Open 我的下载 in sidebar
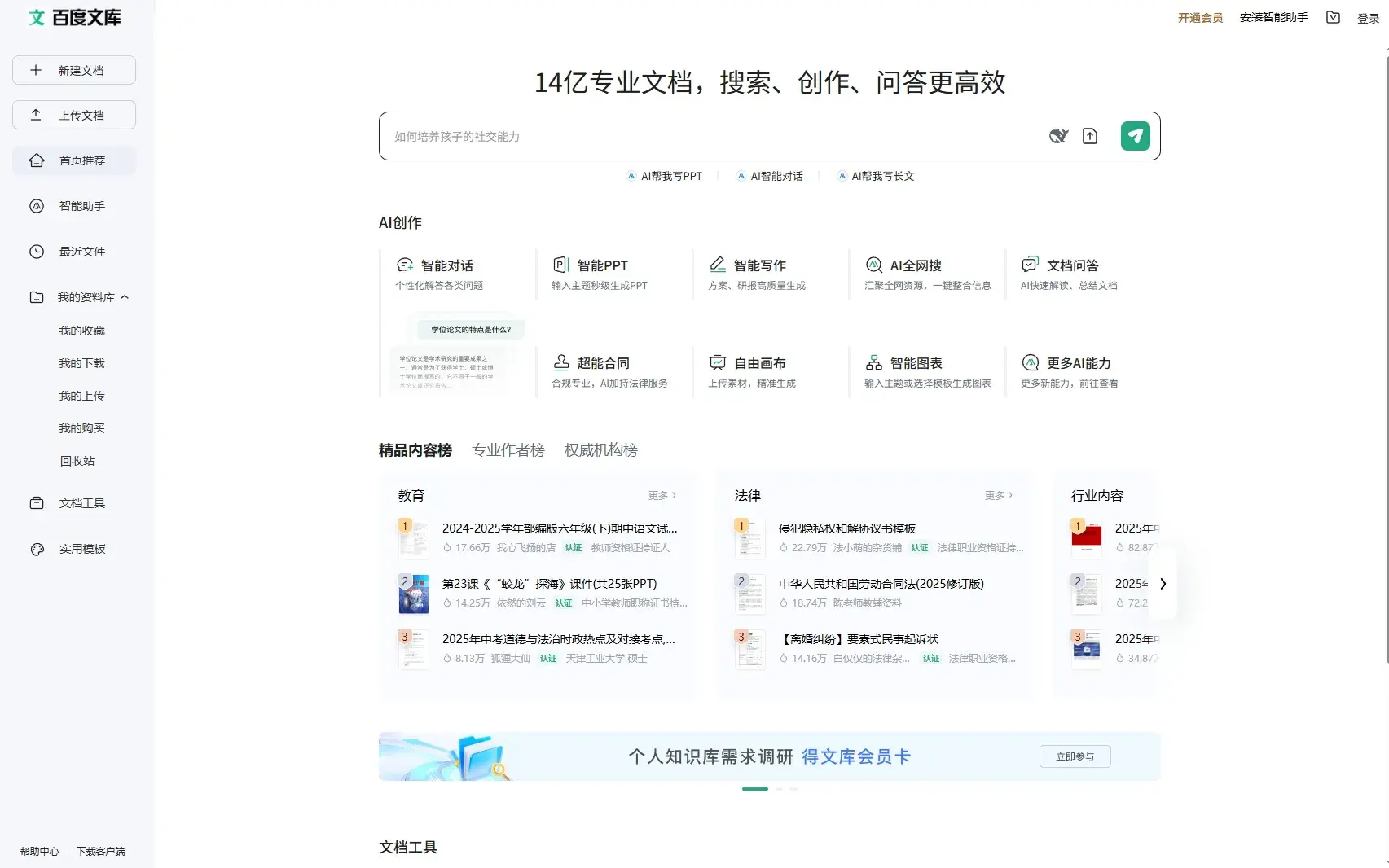Viewport: 1389px width, 868px height. (81, 363)
